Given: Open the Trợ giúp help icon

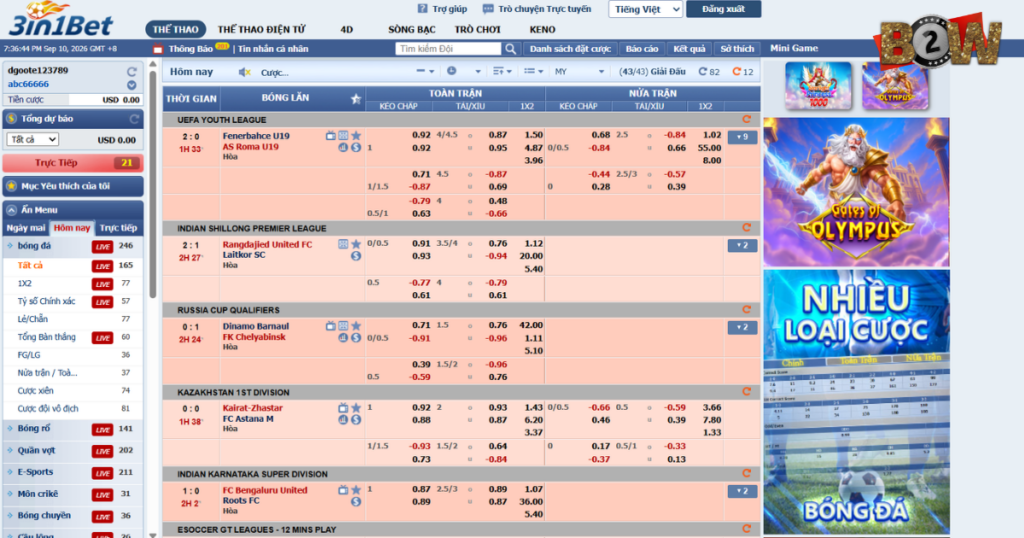Looking at the screenshot, I should click(x=423, y=9).
